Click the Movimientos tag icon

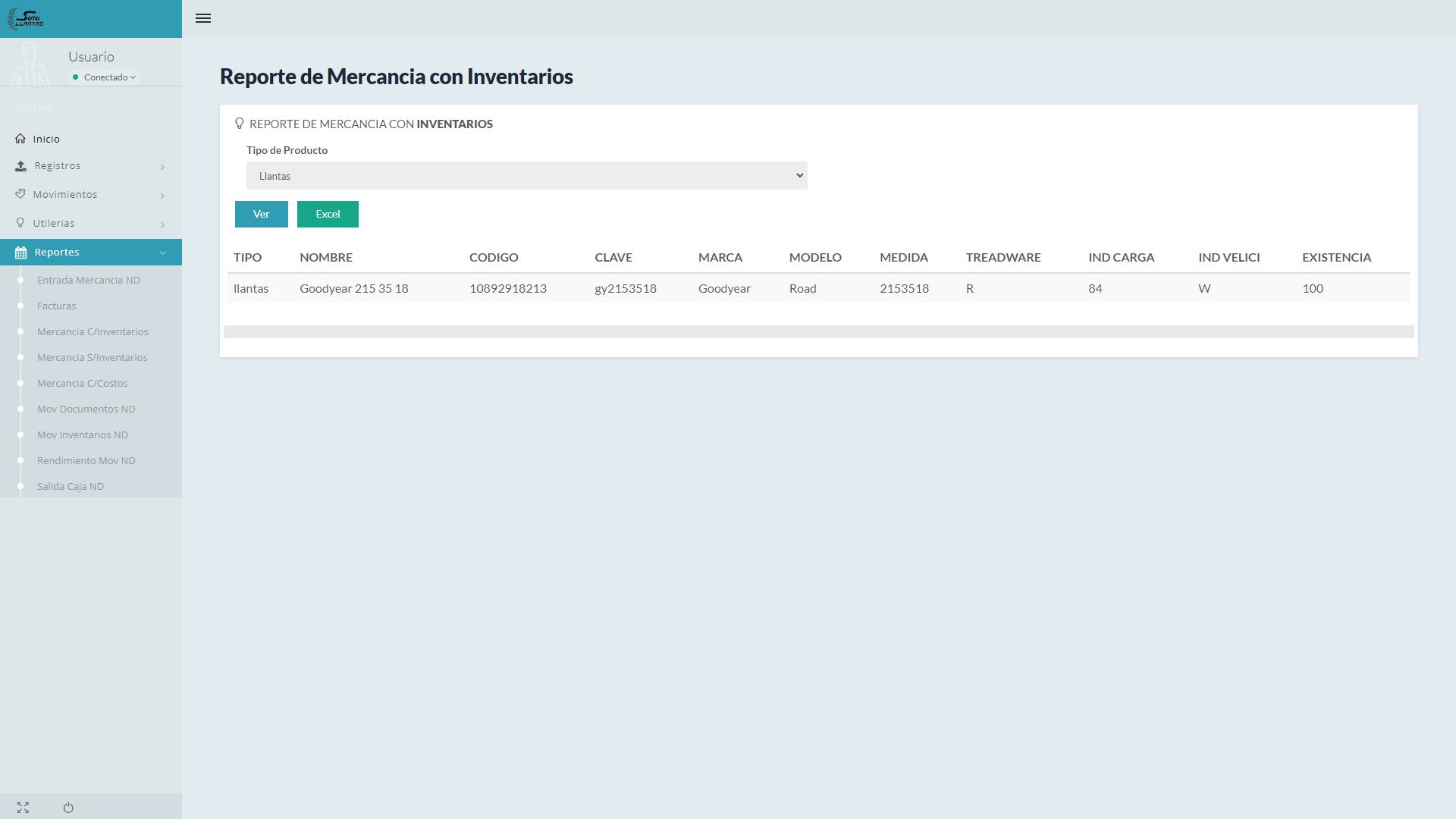point(20,194)
